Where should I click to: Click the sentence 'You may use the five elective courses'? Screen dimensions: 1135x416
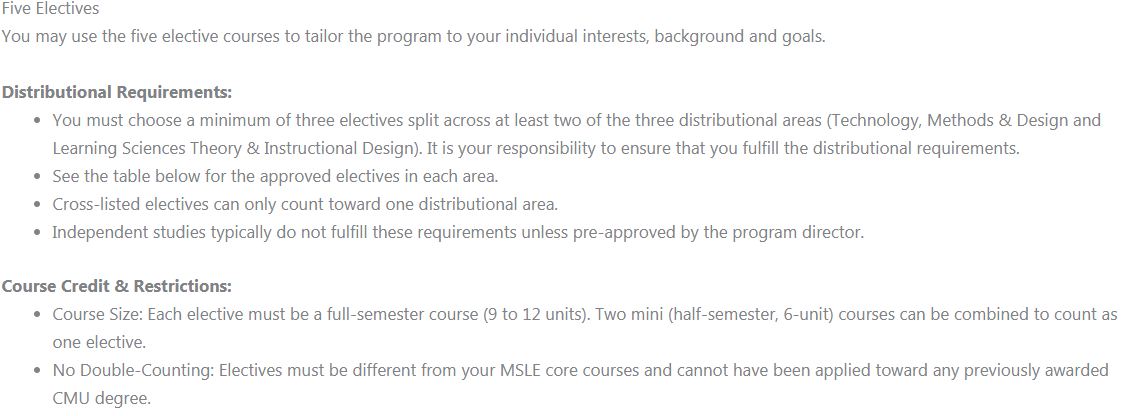[x=413, y=37]
